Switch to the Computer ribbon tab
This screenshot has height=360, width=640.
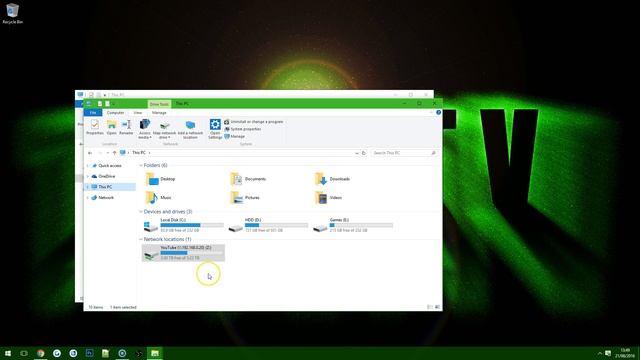pyautogui.click(x=115, y=113)
